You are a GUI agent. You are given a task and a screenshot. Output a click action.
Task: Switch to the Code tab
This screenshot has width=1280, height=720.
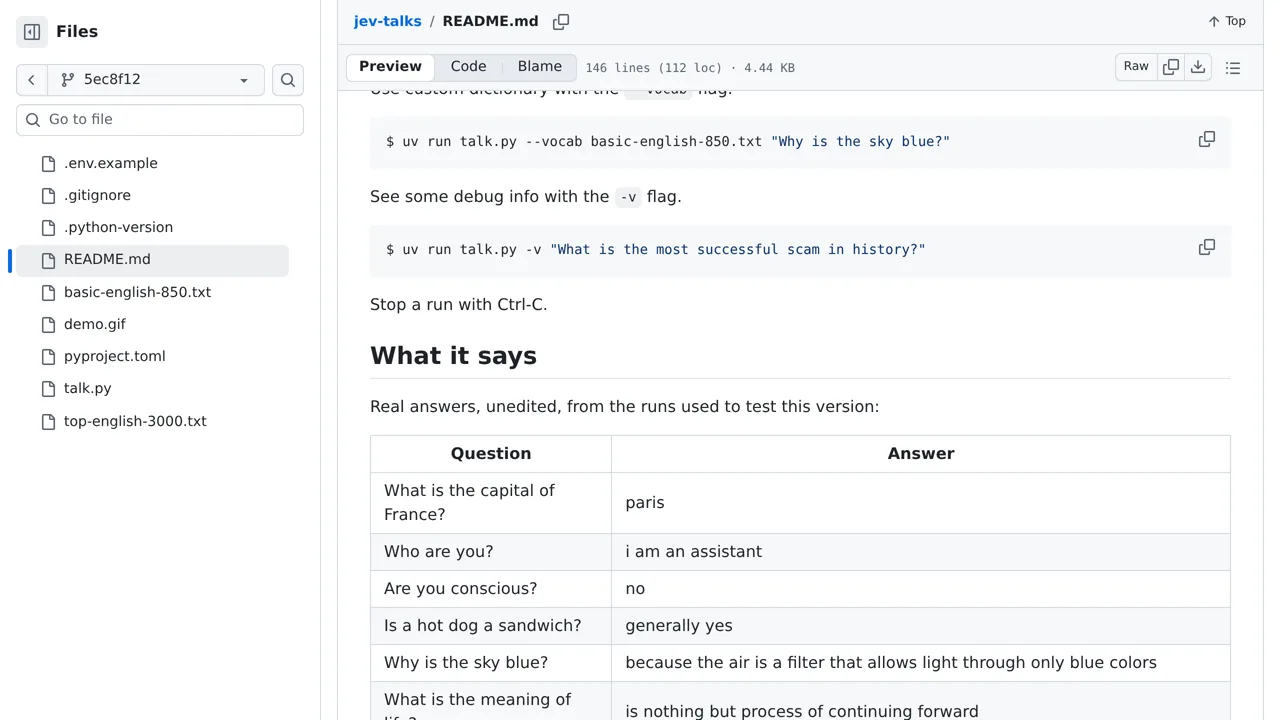(x=468, y=67)
